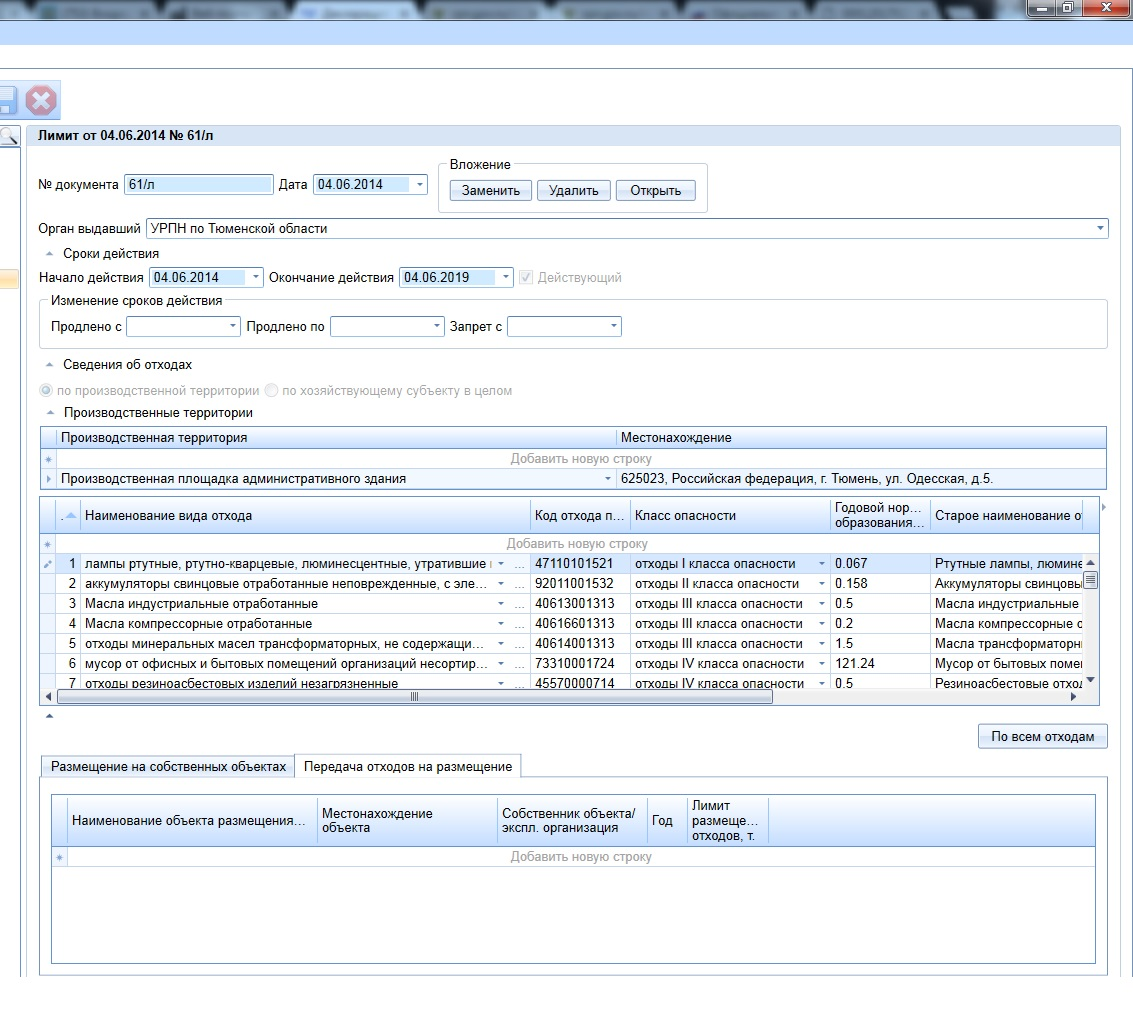Click the № документа input field
The width and height of the screenshot is (1133, 1025).
[198, 185]
